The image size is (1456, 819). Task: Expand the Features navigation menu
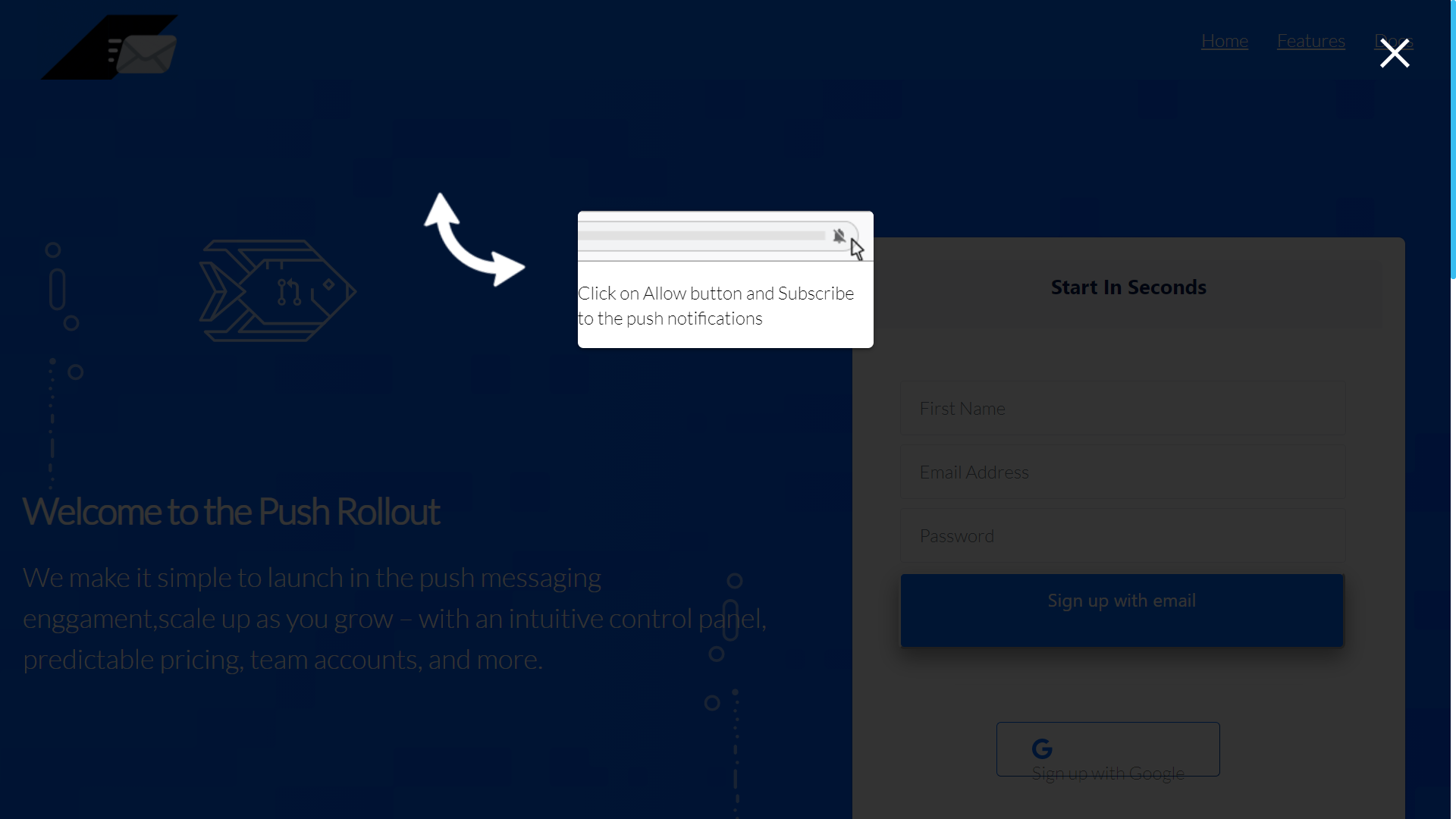pyautogui.click(x=1311, y=40)
